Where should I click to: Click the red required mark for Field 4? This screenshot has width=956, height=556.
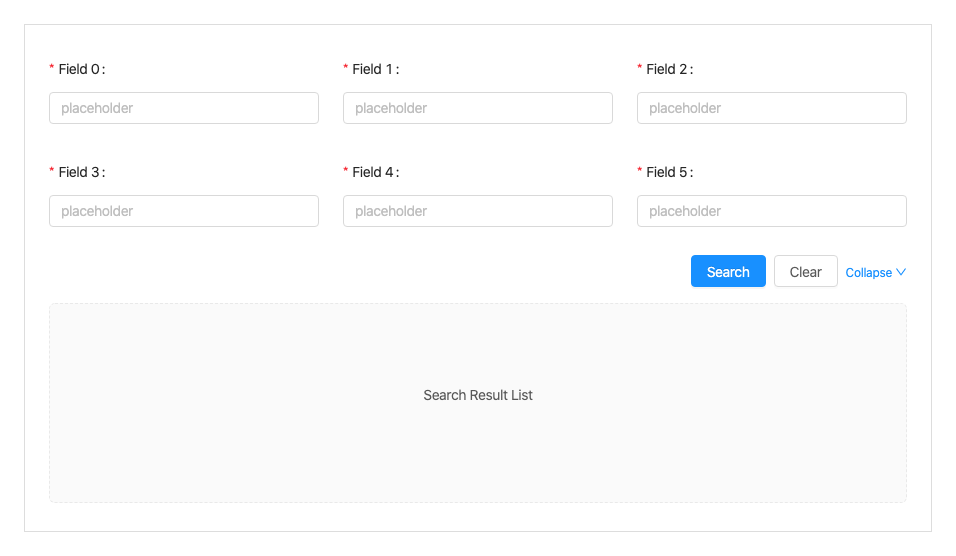346,172
